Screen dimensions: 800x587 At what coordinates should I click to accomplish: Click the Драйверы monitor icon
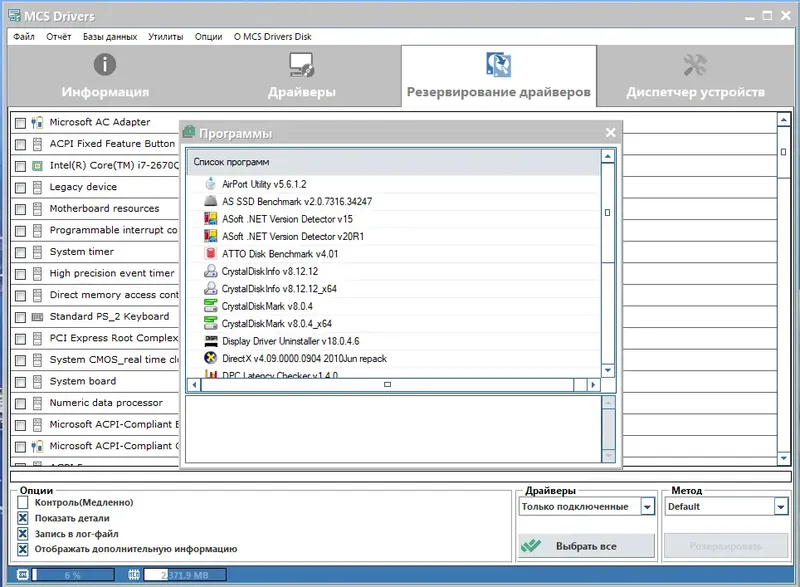[x=302, y=64]
